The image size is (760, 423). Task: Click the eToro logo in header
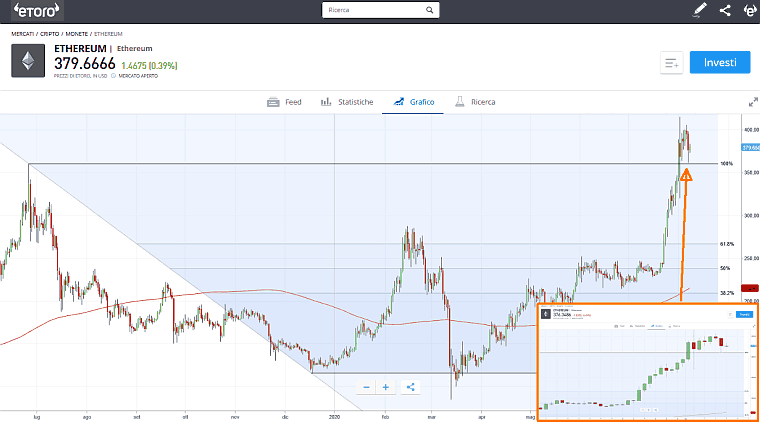point(39,11)
